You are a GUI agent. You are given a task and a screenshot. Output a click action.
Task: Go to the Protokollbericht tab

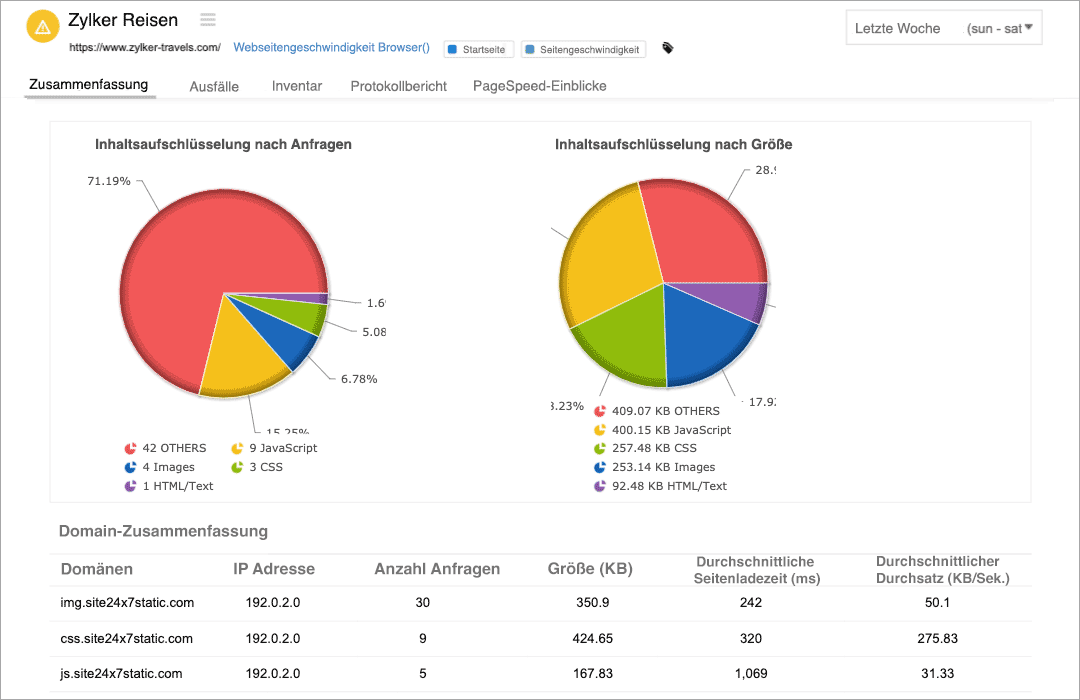398,86
